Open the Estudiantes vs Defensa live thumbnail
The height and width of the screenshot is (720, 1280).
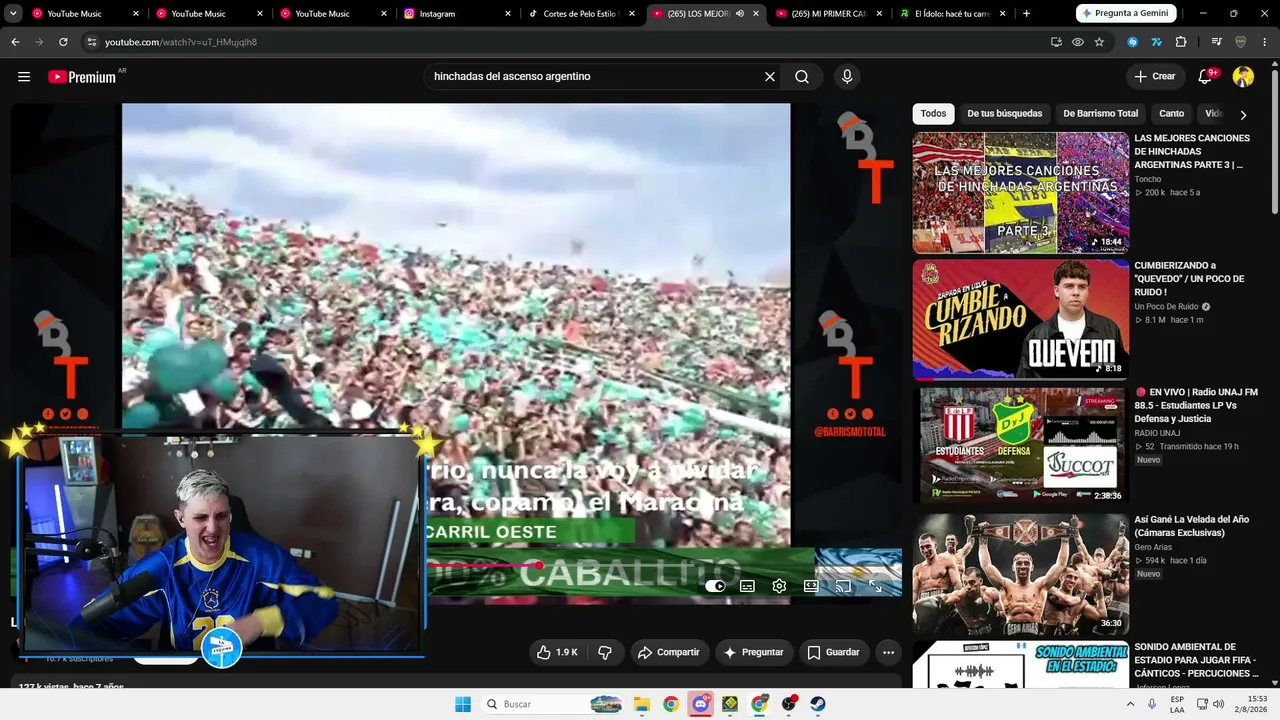pos(1020,446)
